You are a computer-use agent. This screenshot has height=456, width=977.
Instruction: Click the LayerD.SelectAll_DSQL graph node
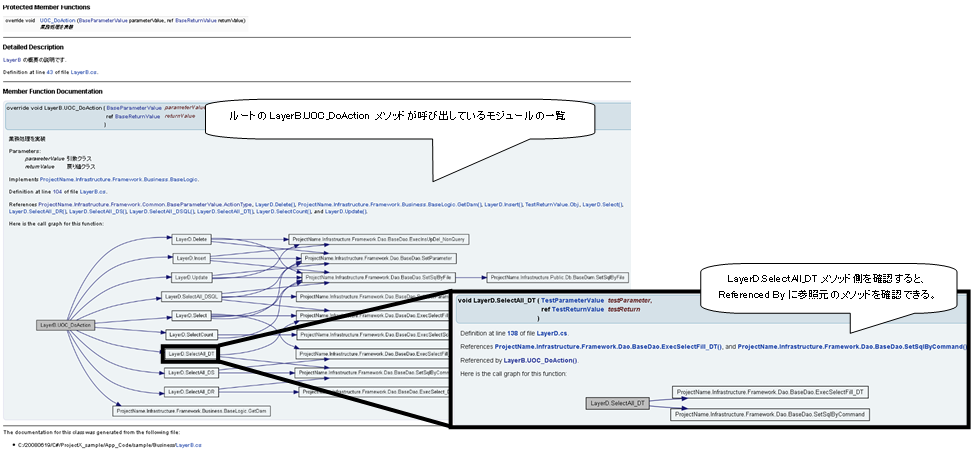190,296
